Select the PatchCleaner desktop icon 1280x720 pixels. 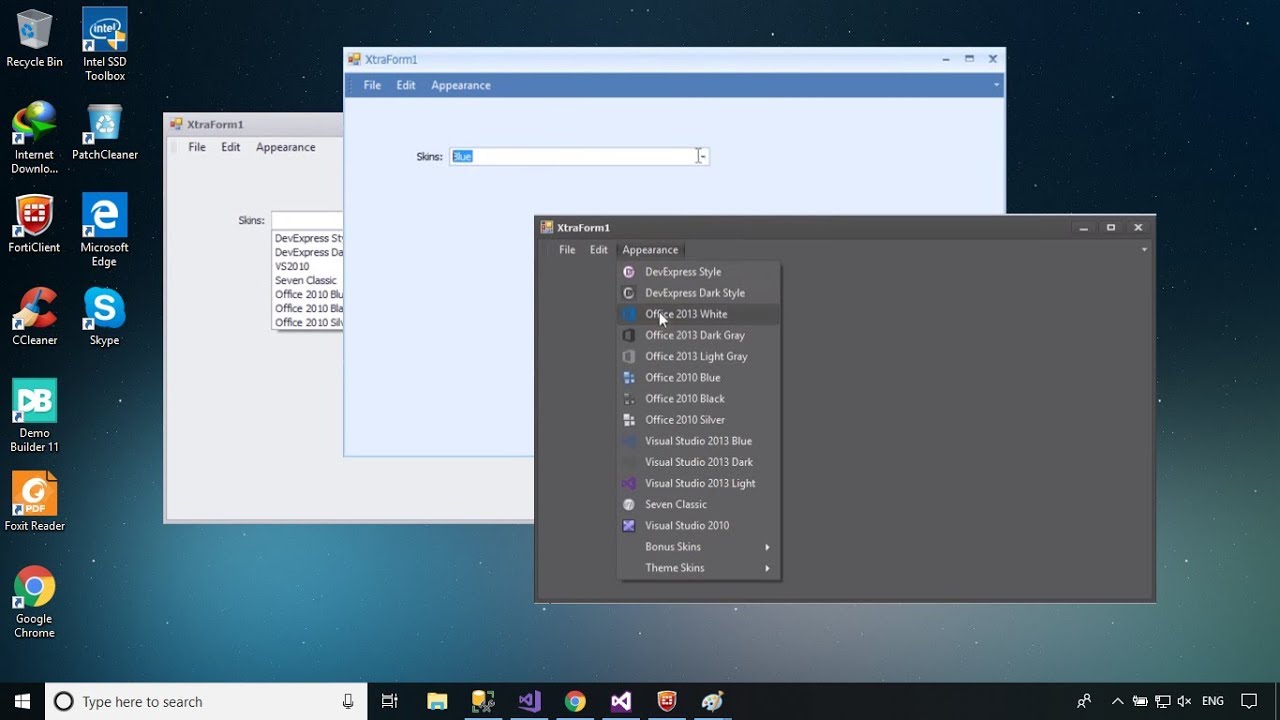[x=105, y=132]
